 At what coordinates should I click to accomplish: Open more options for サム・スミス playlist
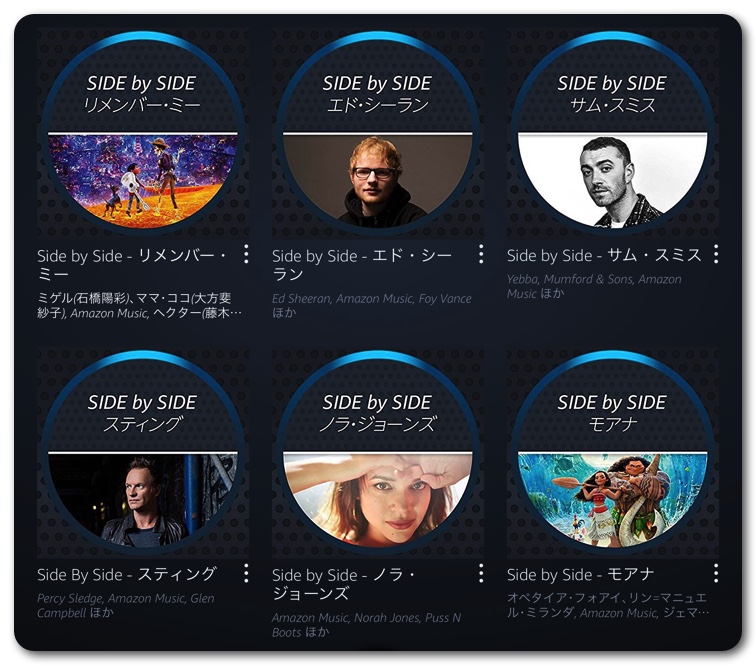[x=716, y=254]
